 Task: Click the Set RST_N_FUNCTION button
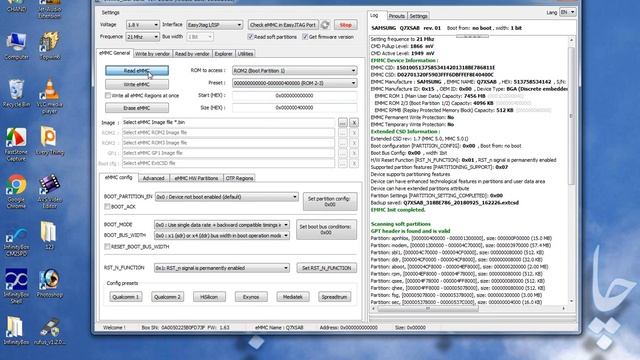pyautogui.click(x=327, y=268)
